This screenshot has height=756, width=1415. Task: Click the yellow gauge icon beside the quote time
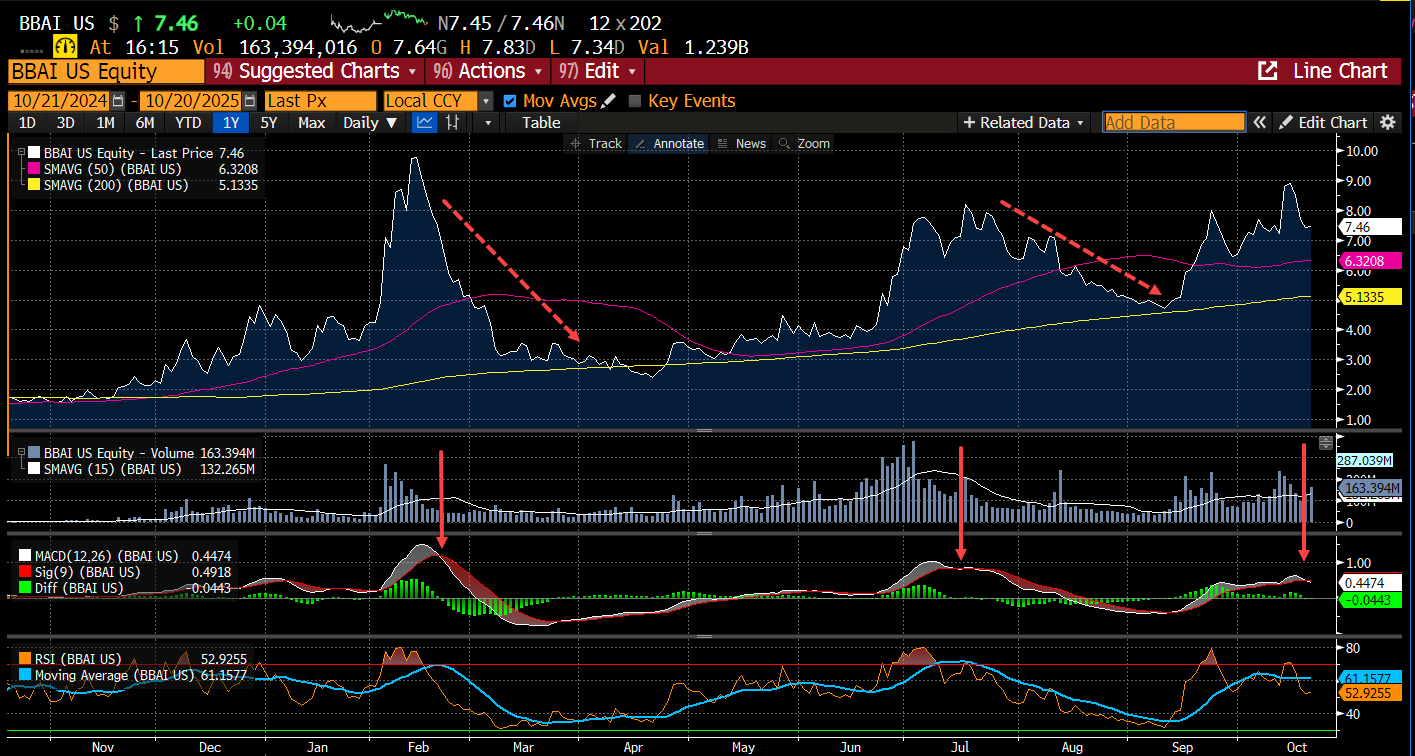[65, 46]
